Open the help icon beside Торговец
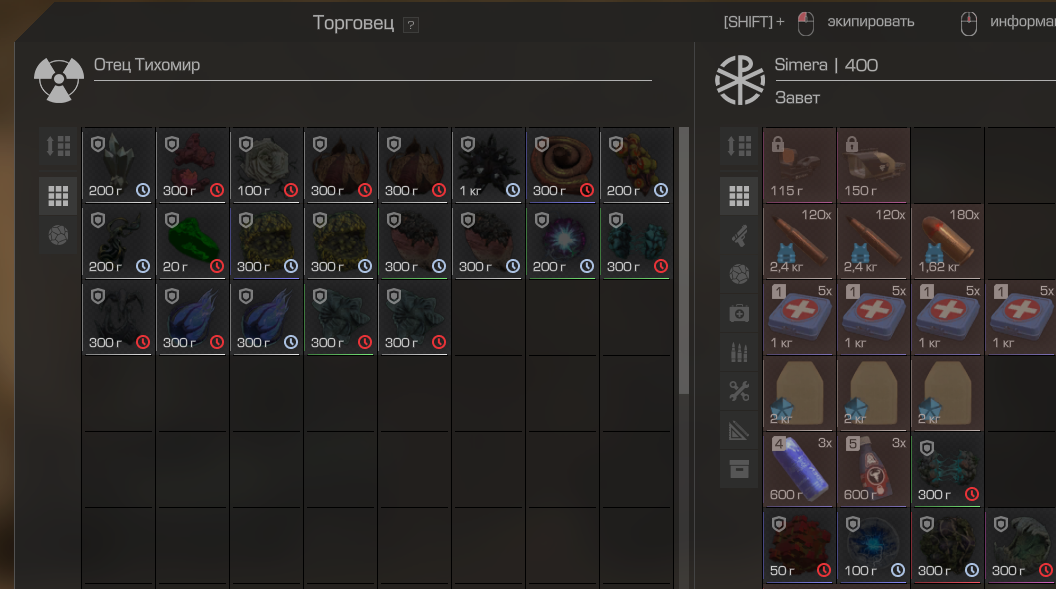The height and width of the screenshot is (589, 1056). click(x=410, y=25)
